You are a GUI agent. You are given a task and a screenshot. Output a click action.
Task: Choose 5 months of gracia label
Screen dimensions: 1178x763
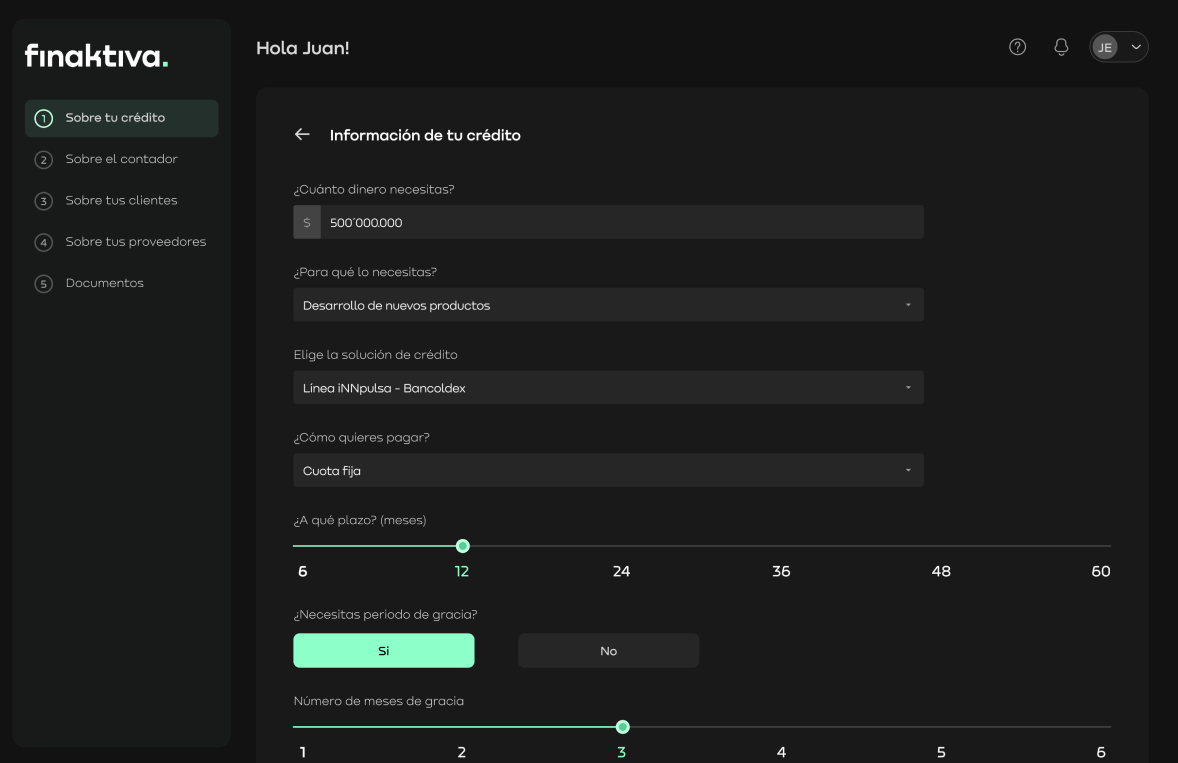pyautogui.click(x=941, y=752)
